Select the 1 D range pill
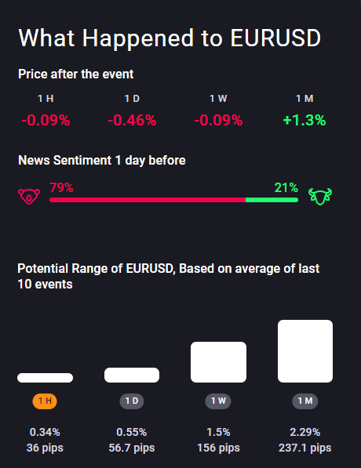 point(132,401)
